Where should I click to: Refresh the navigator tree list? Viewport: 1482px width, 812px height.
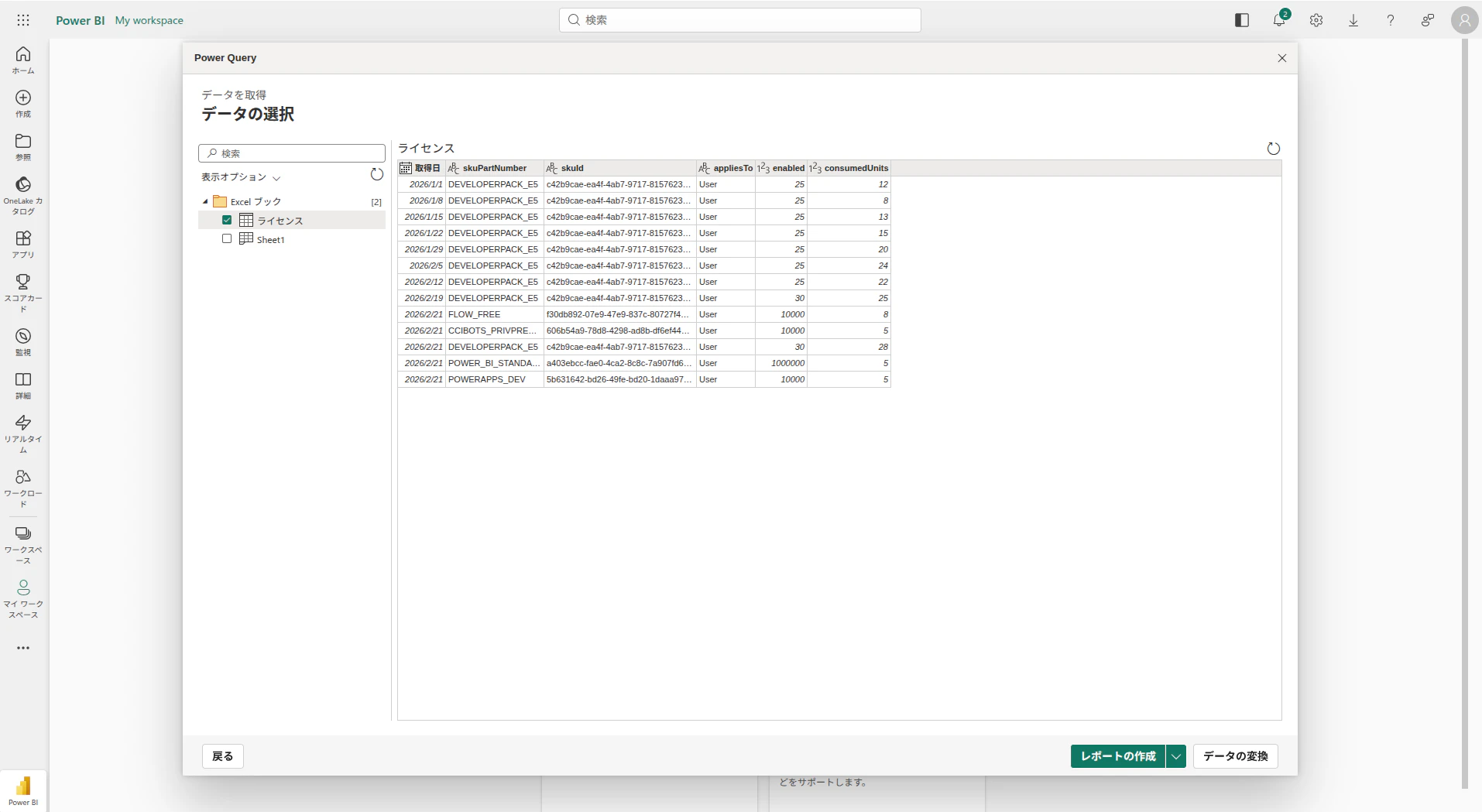point(377,175)
